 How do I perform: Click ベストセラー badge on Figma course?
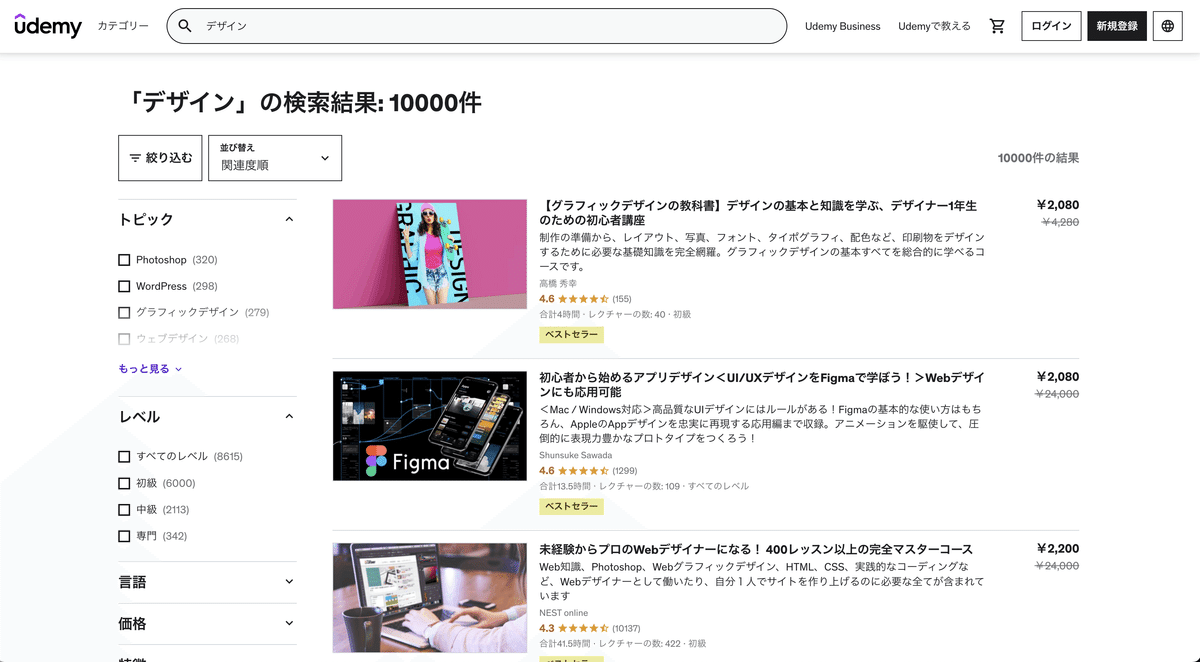point(571,507)
